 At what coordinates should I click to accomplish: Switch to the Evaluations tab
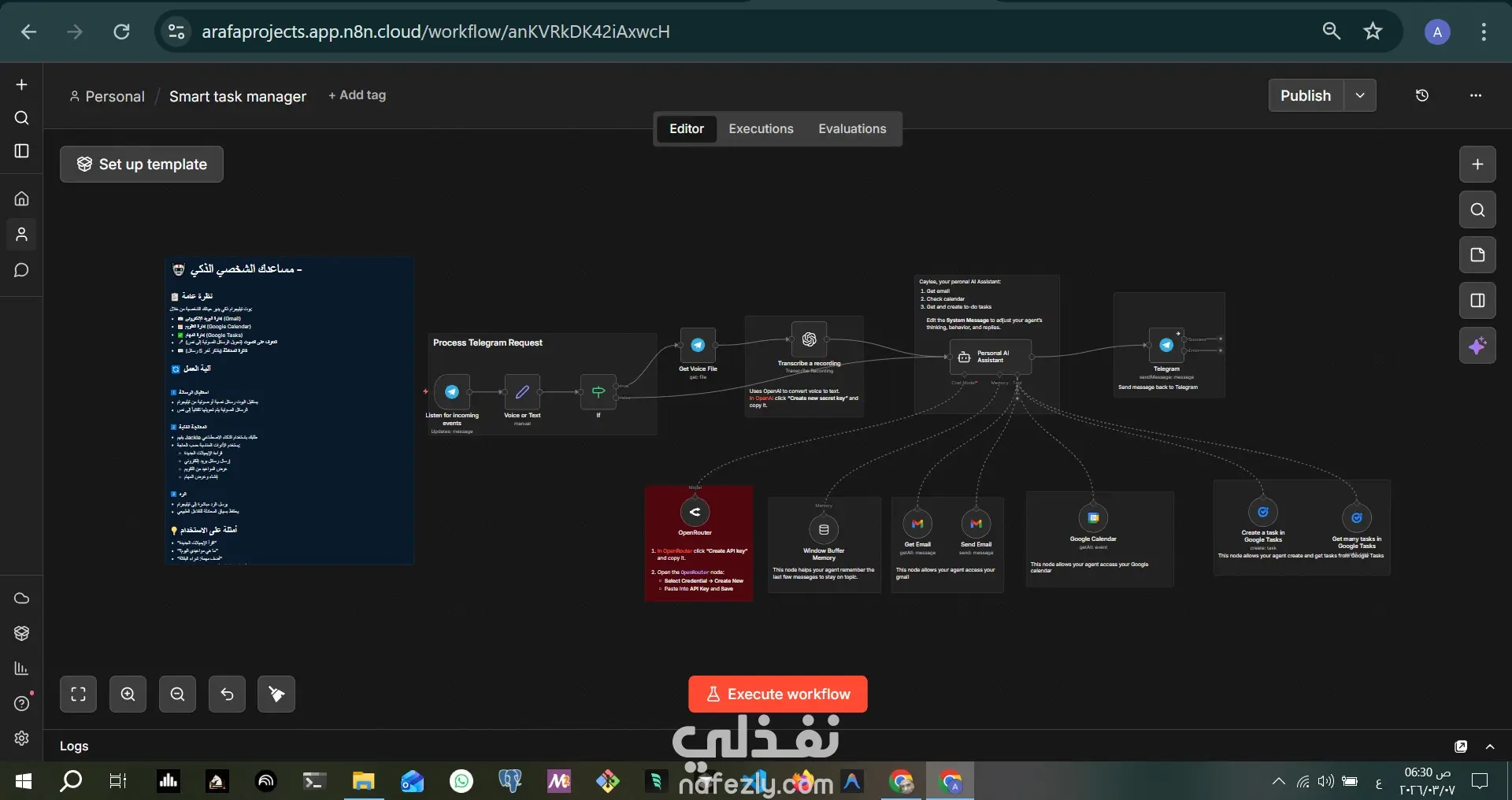[x=852, y=128]
